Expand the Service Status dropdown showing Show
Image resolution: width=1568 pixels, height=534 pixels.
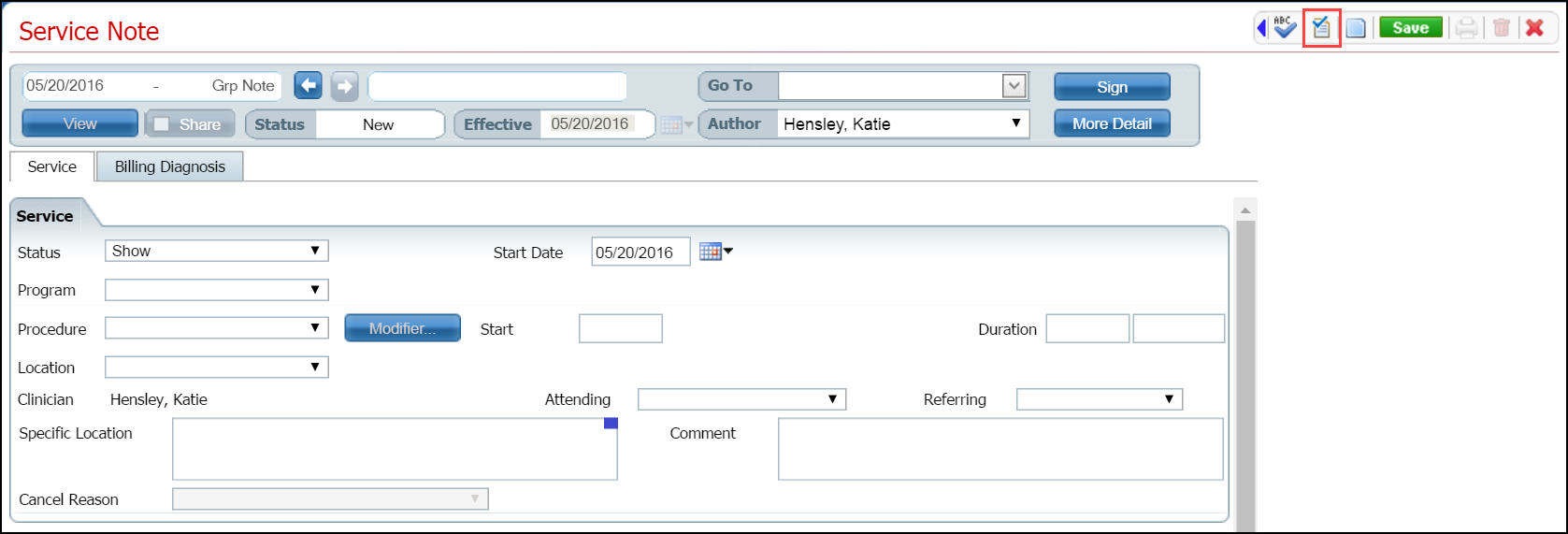click(315, 251)
